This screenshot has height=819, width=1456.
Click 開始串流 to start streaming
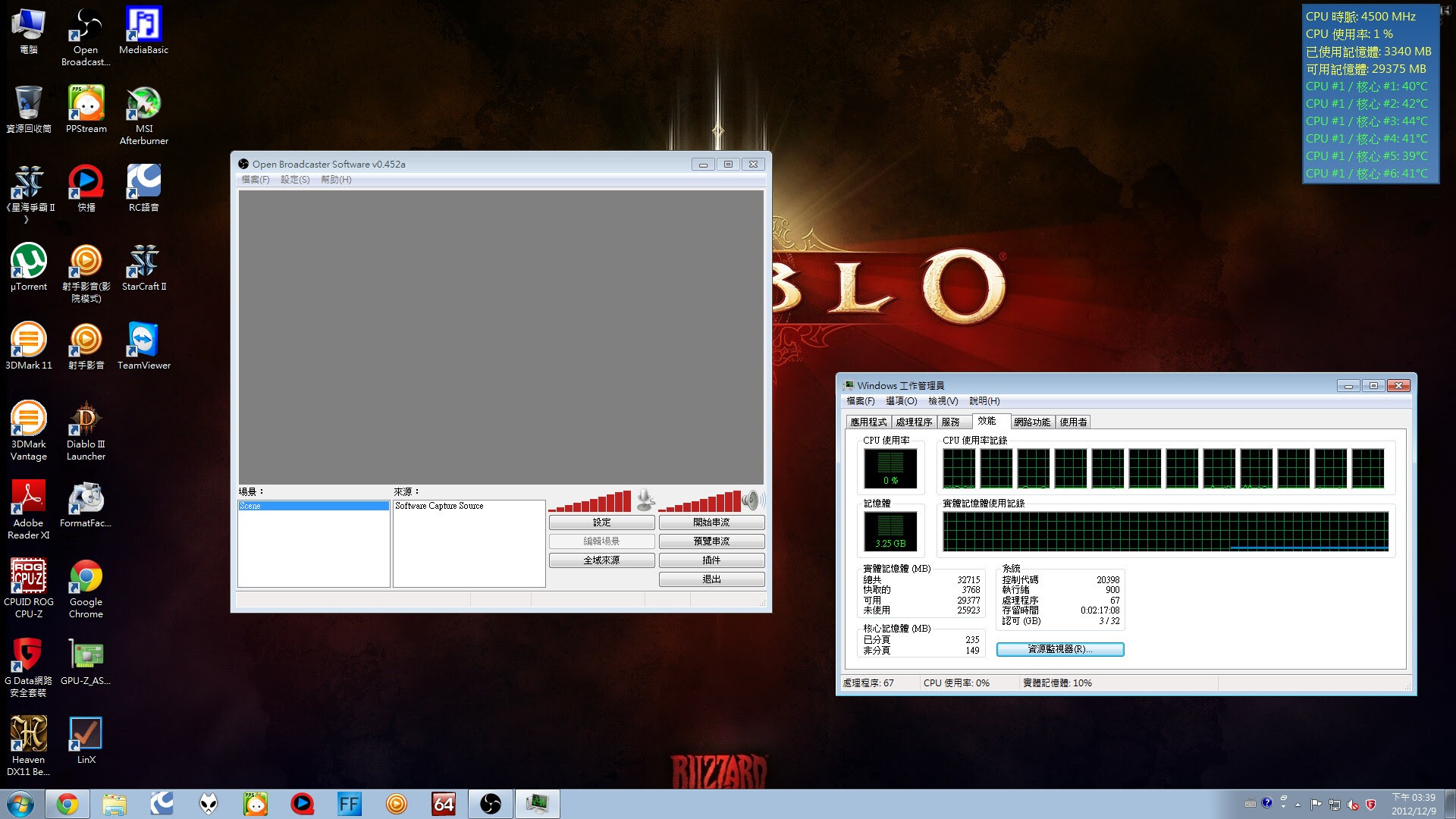[x=711, y=522]
